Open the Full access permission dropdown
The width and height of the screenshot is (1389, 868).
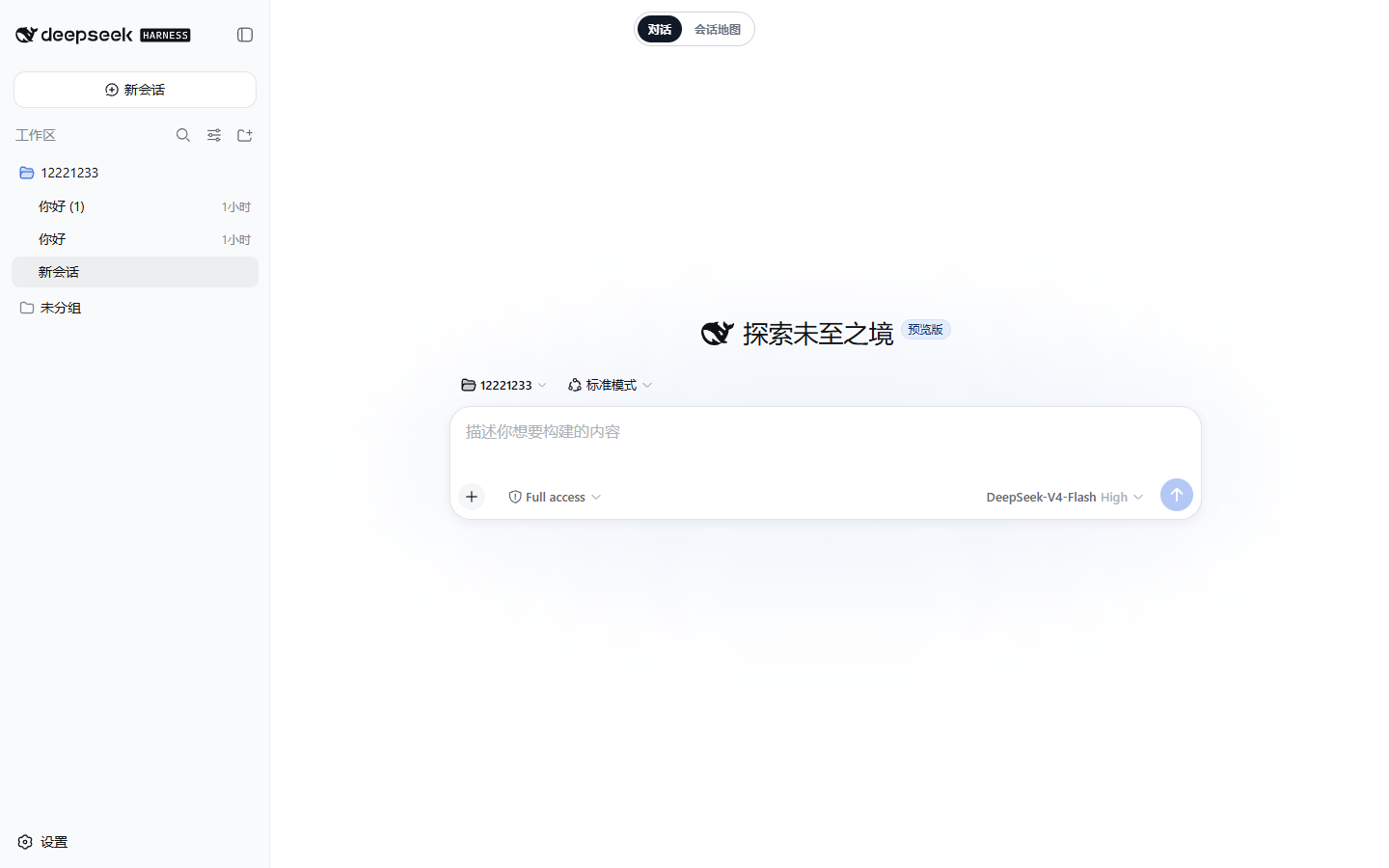[x=555, y=497]
